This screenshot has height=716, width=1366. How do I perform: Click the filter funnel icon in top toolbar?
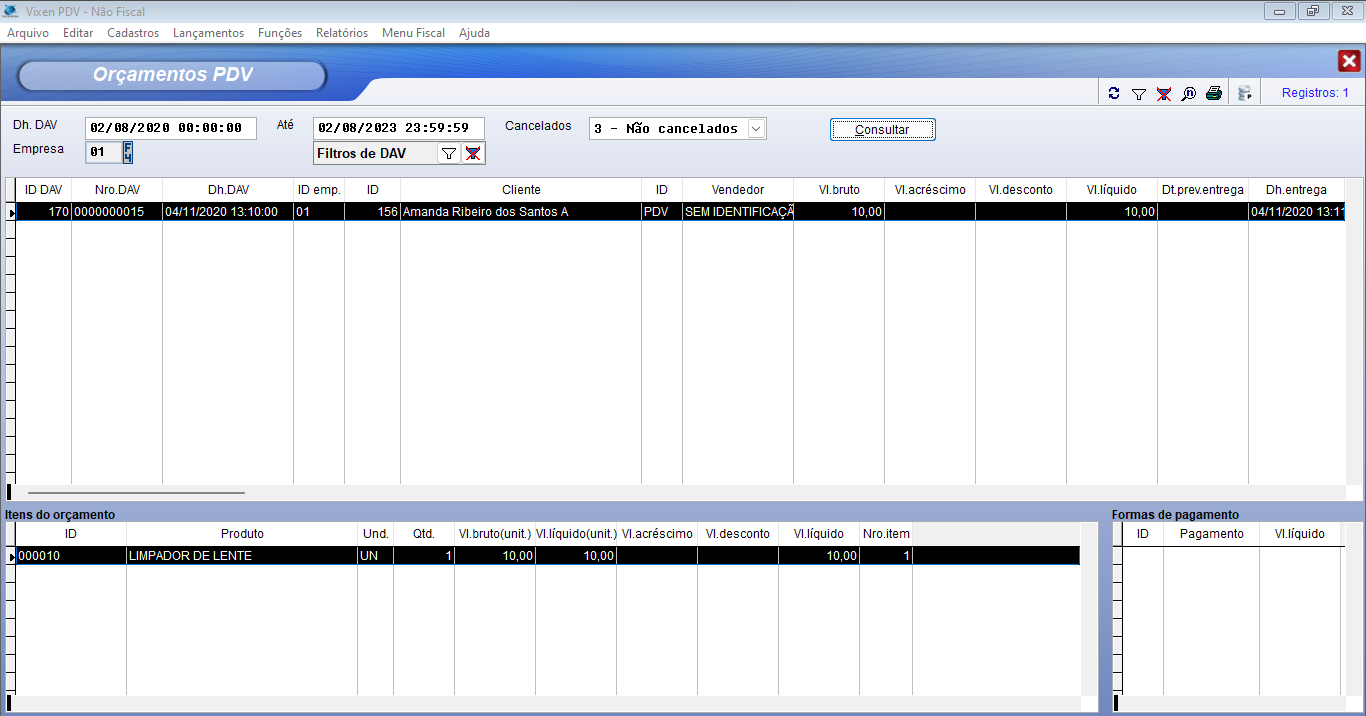point(1138,94)
